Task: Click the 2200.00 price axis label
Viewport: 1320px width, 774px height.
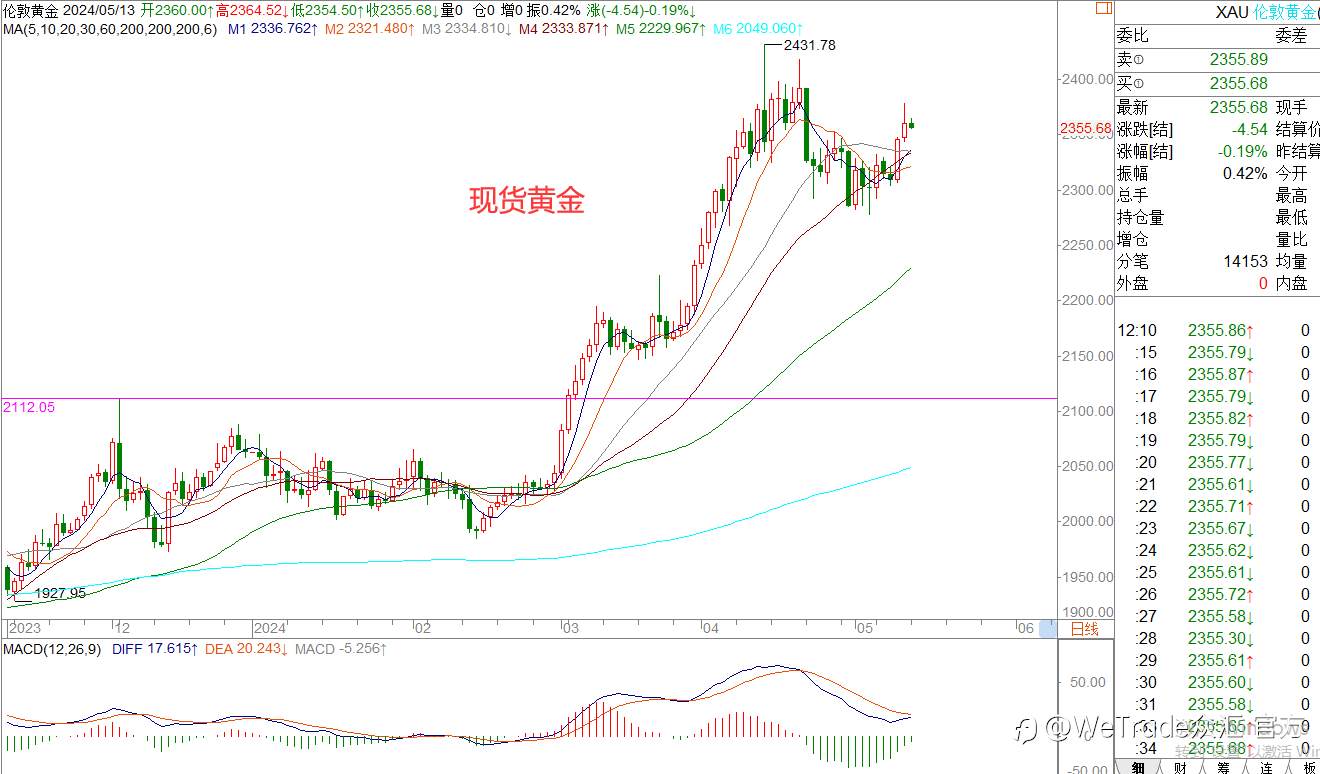Action: pyautogui.click(x=1086, y=300)
